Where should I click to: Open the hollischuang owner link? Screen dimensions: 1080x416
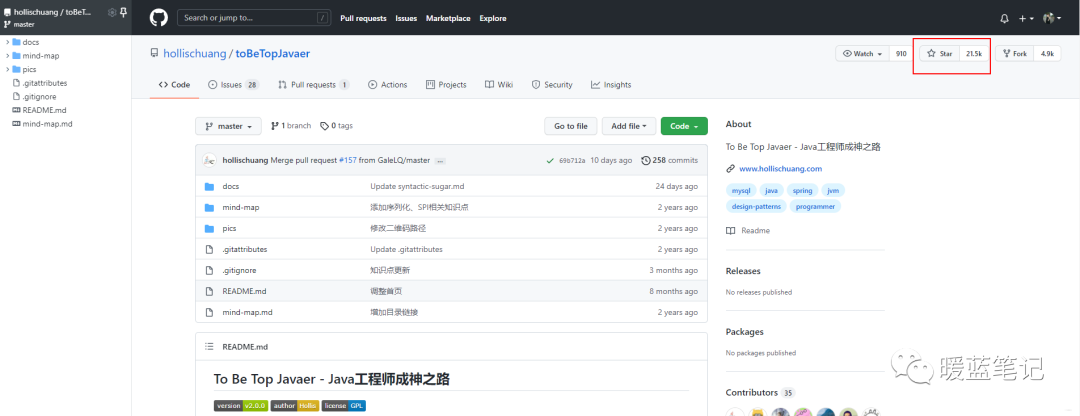click(194, 53)
